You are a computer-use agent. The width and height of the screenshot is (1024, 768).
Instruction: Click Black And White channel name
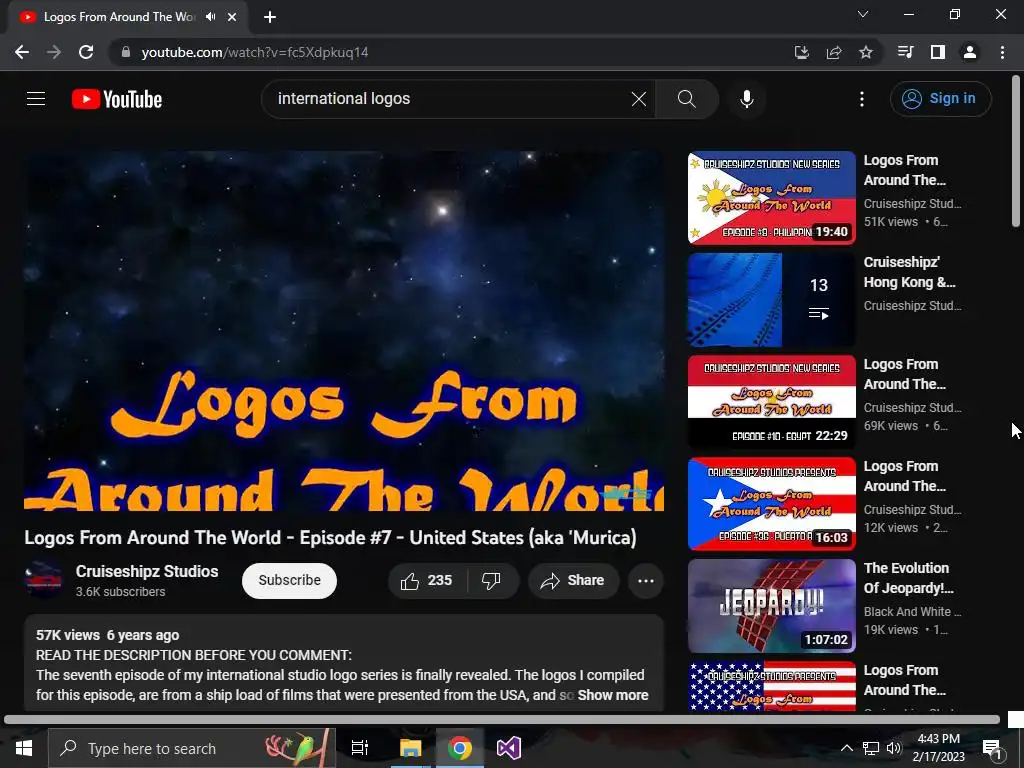[912, 612]
